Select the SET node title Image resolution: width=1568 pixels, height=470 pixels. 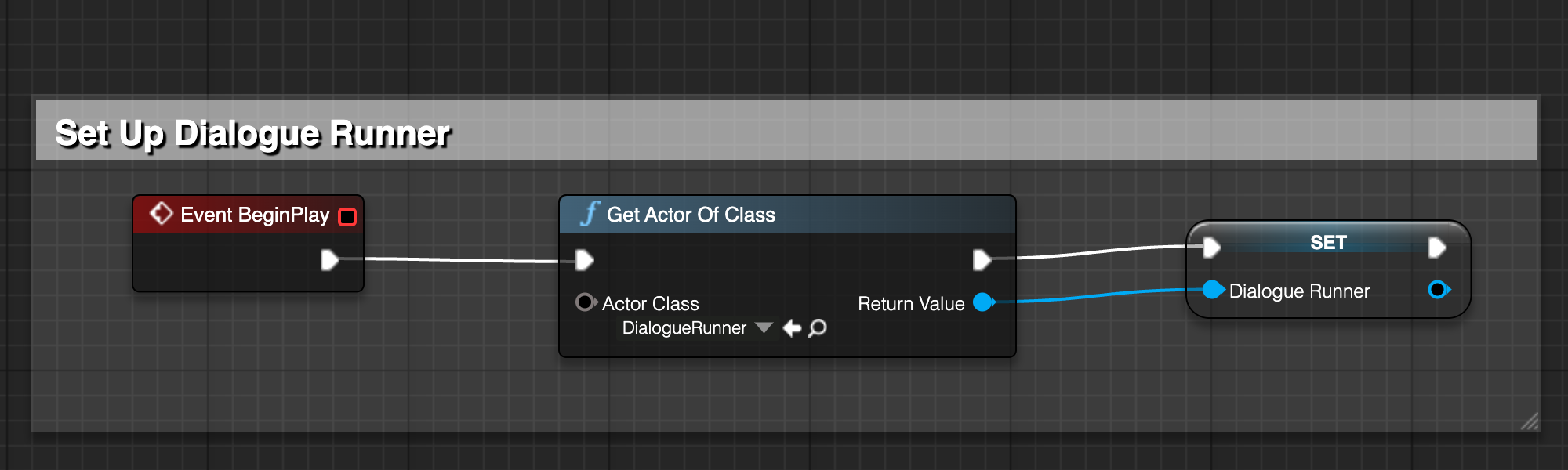point(1328,243)
